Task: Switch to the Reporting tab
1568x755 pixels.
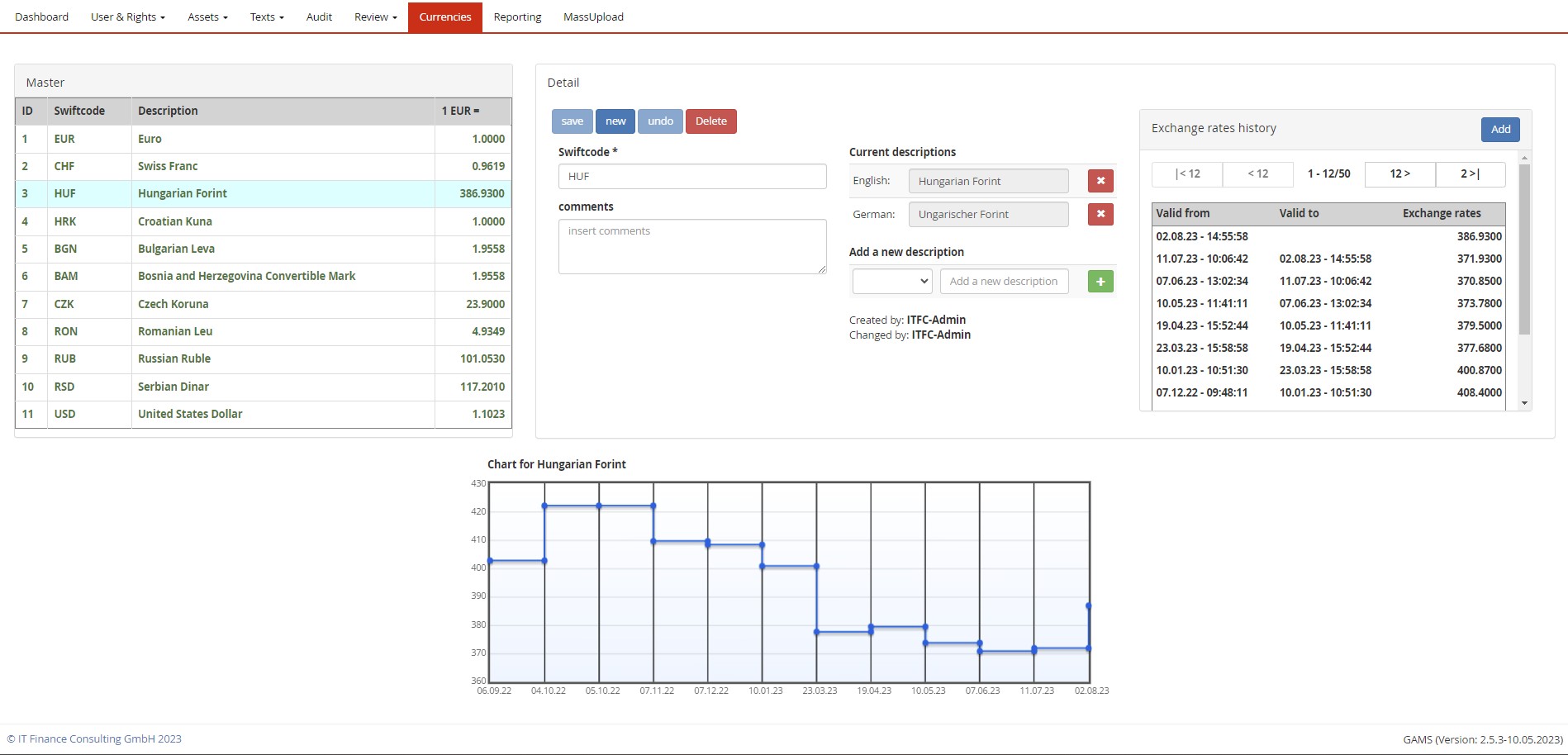Action: 517,17
